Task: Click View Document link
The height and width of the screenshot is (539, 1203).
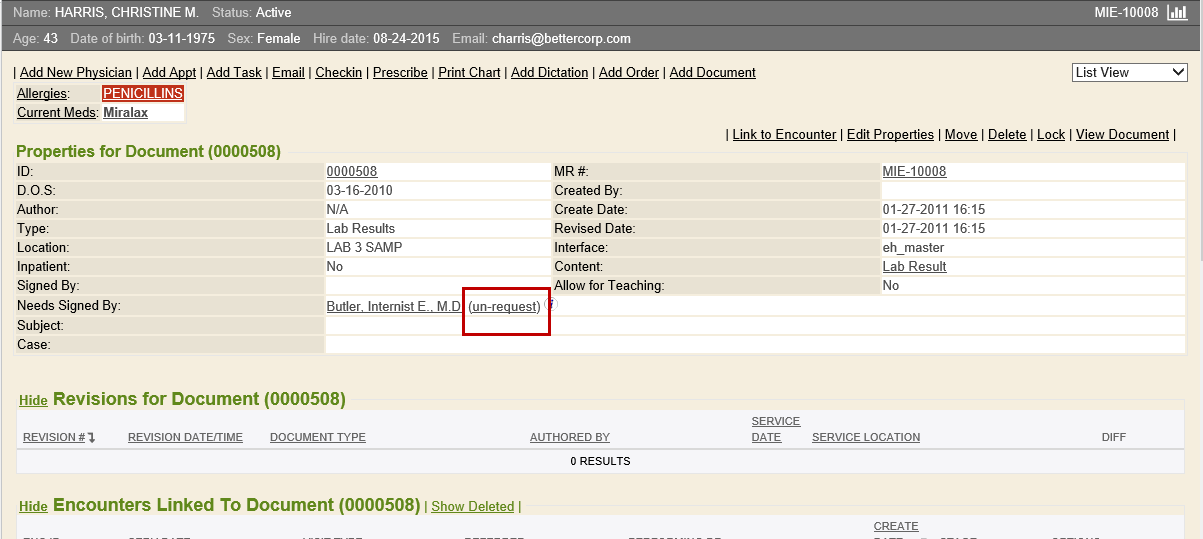Action: 1122,135
